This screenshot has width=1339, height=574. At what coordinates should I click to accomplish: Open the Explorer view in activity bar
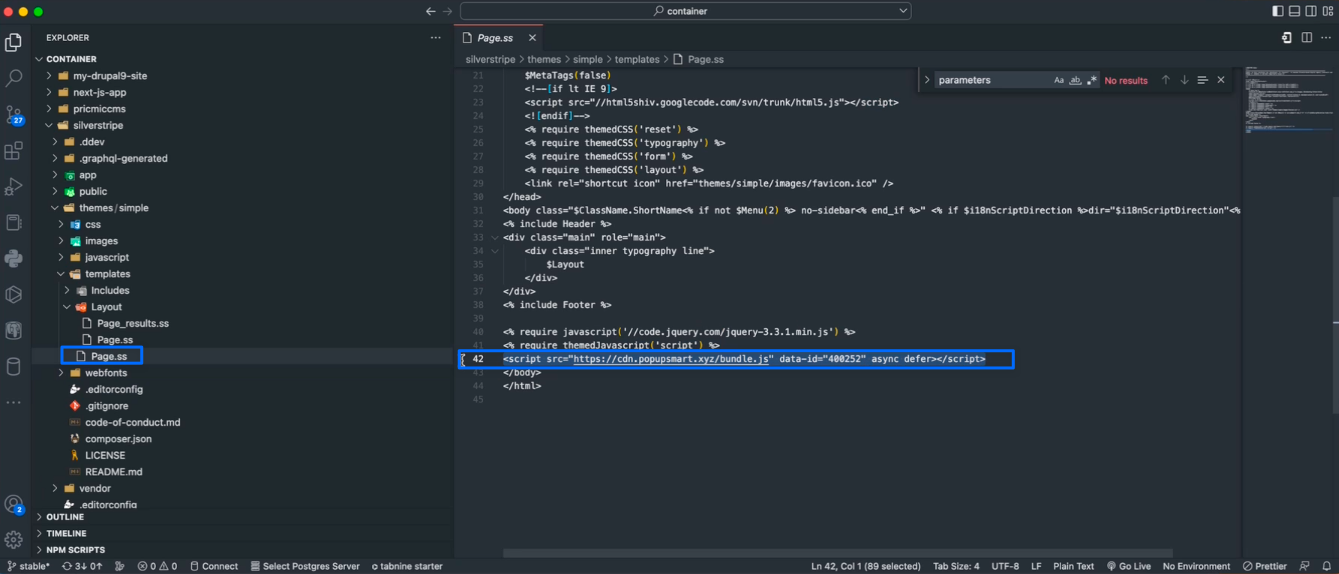click(14, 42)
